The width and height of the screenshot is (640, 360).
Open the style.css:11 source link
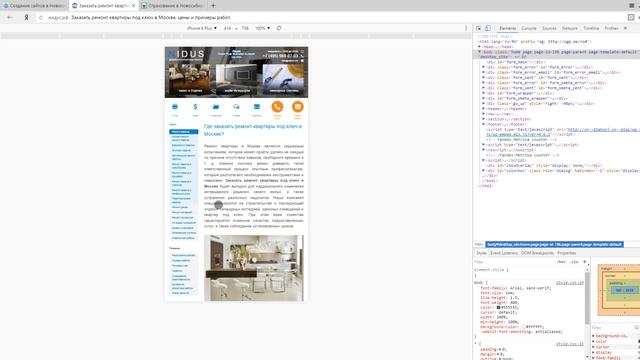click(570, 344)
